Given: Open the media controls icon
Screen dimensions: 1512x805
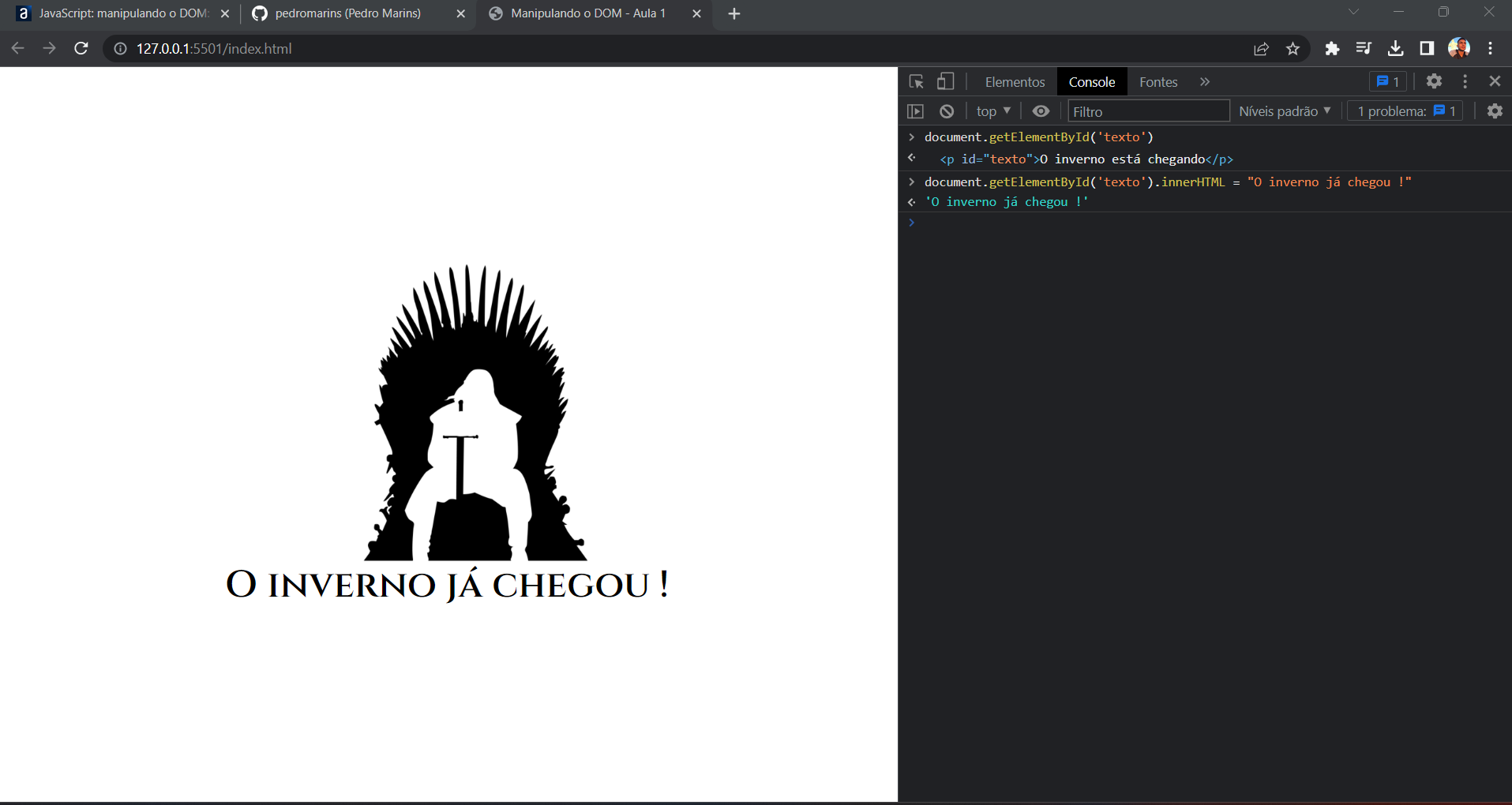Looking at the screenshot, I should click(1364, 49).
